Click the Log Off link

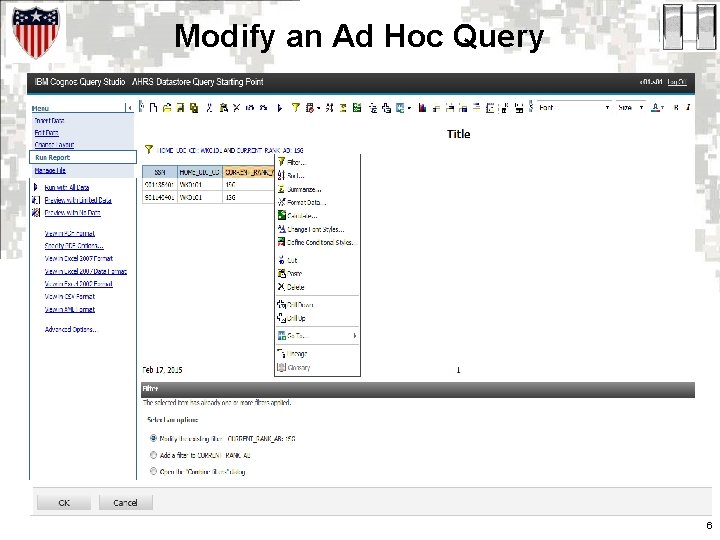point(677,82)
